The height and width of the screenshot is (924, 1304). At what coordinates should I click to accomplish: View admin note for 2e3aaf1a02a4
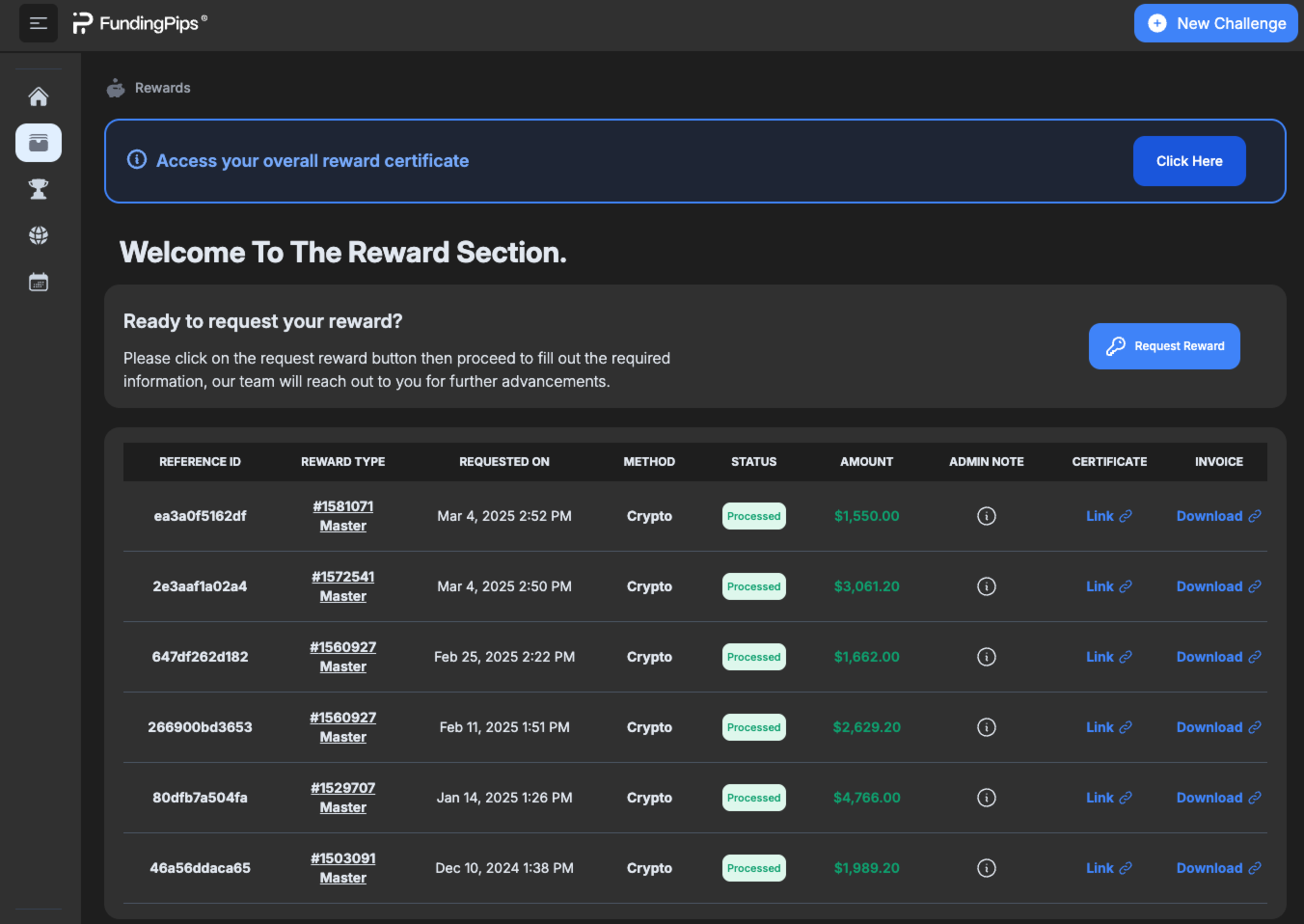click(987, 586)
